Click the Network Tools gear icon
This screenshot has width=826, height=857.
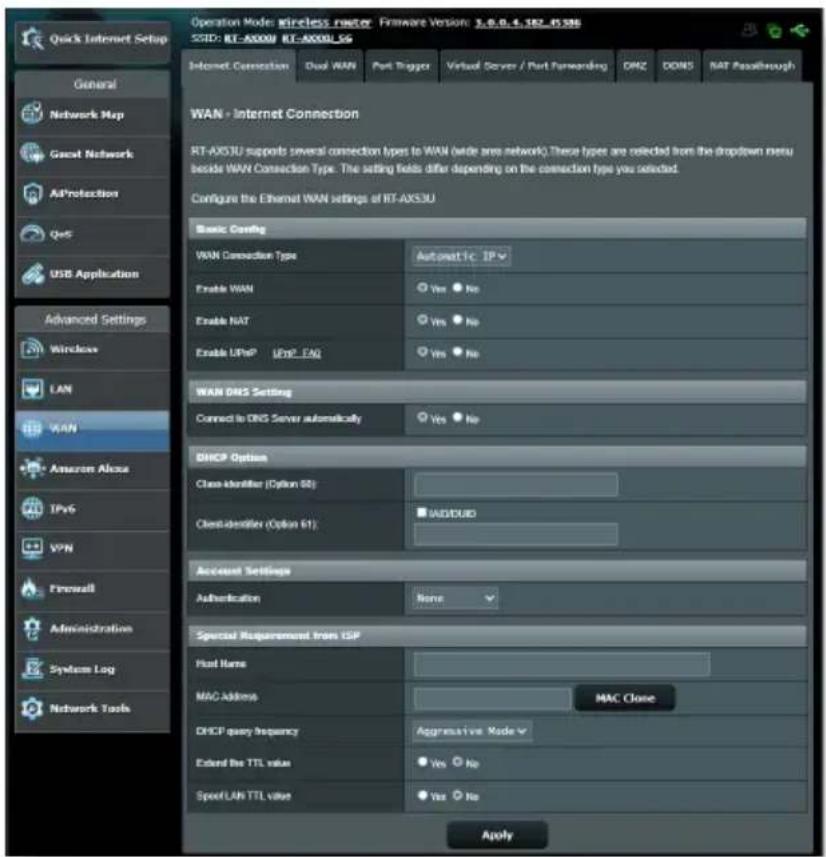(x=32, y=708)
